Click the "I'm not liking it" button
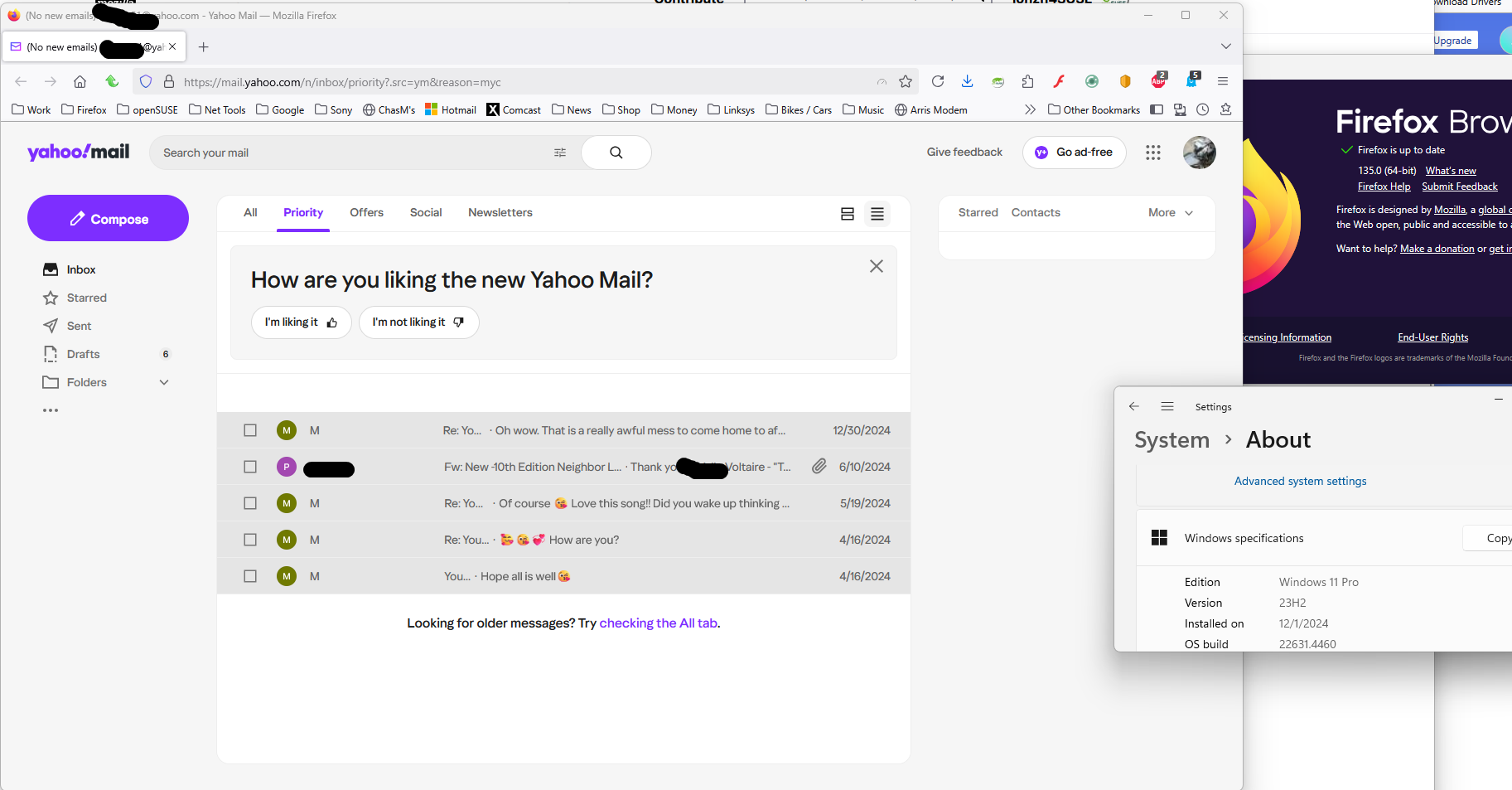 click(x=419, y=322)
